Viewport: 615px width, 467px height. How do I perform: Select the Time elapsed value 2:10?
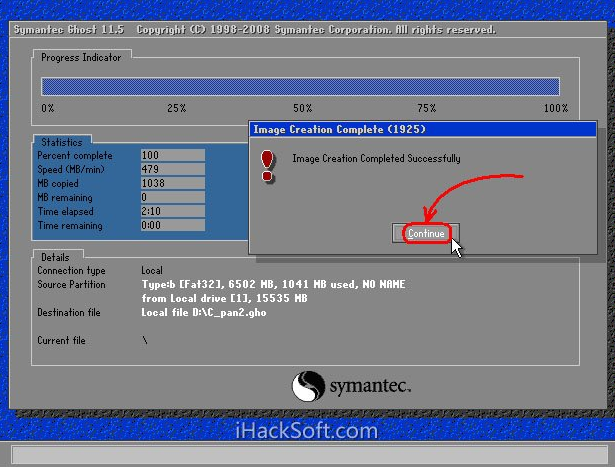[x=152, y=212]
